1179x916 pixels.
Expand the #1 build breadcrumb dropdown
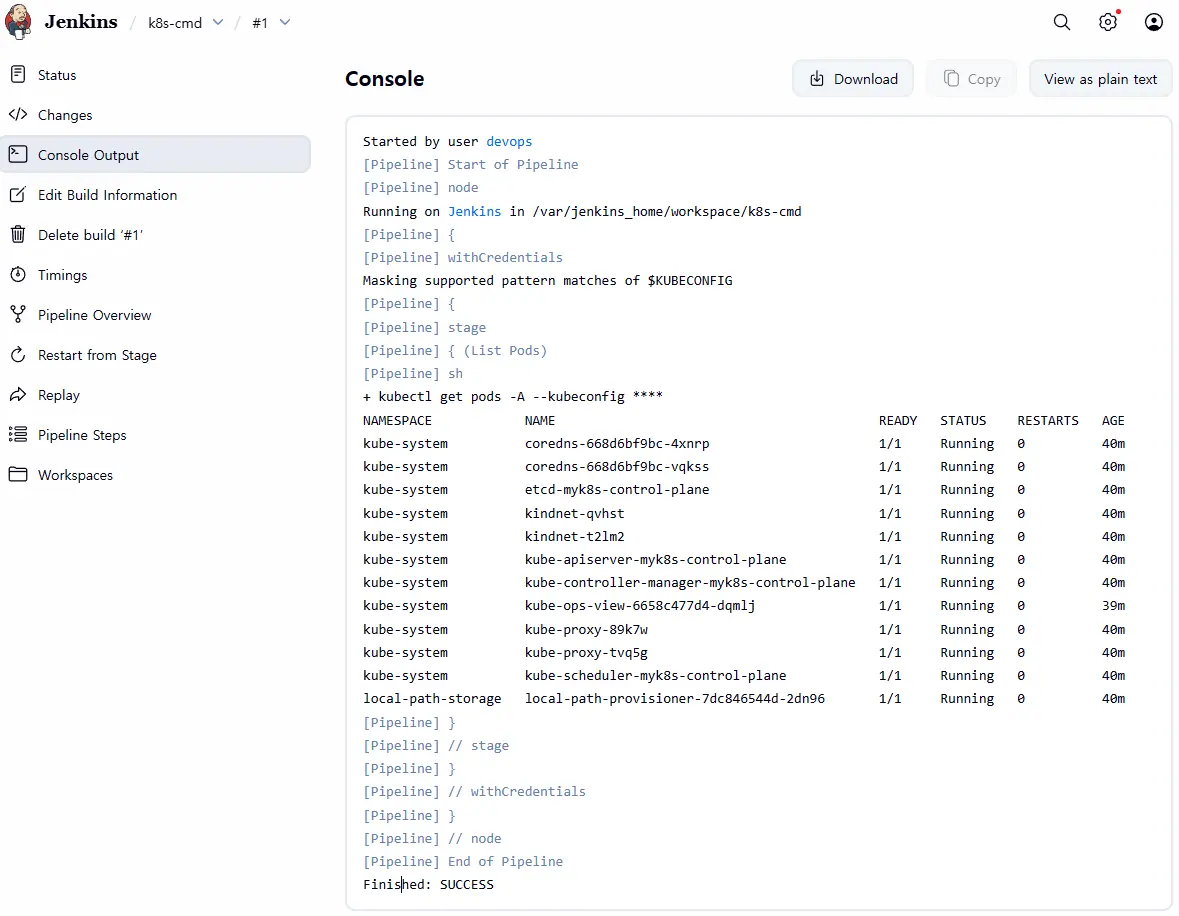click(285, 23)
